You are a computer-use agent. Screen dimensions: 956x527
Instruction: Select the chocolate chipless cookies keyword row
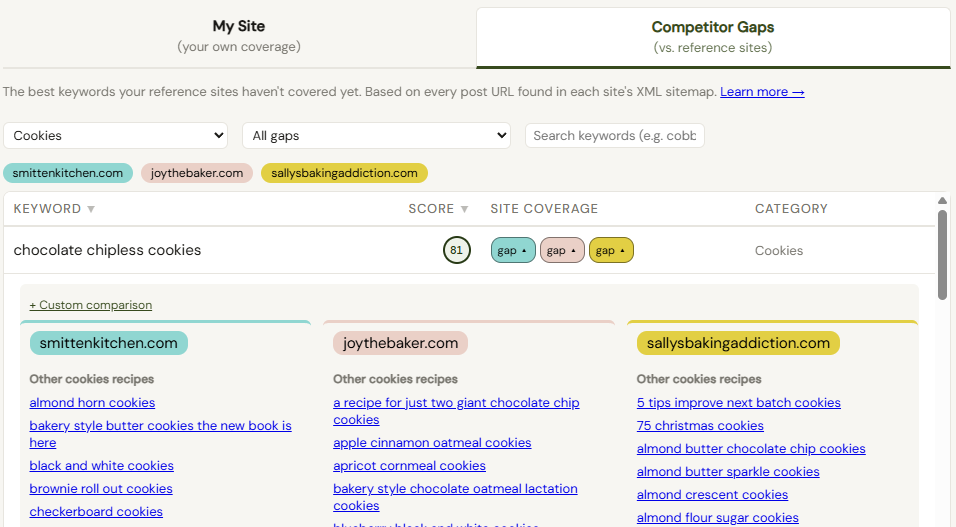coord(469,250)
